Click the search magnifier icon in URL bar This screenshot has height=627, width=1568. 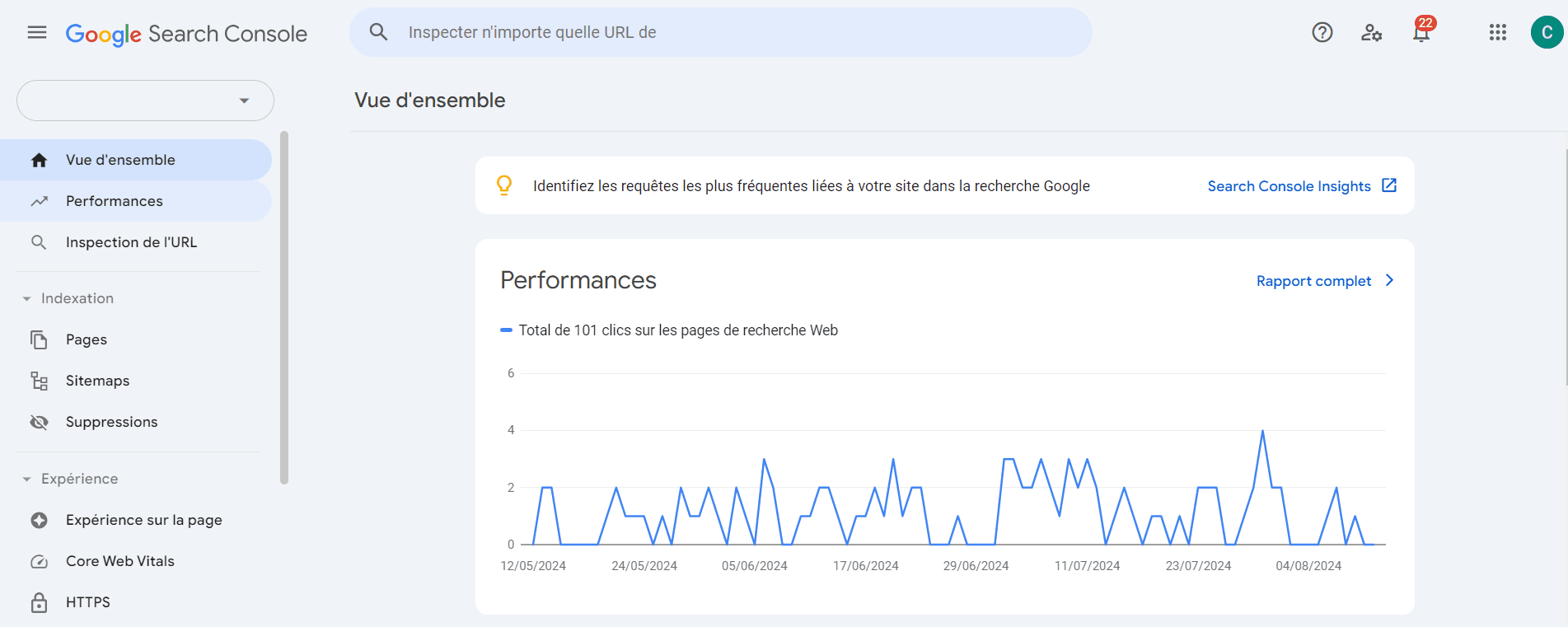(378, 32)
